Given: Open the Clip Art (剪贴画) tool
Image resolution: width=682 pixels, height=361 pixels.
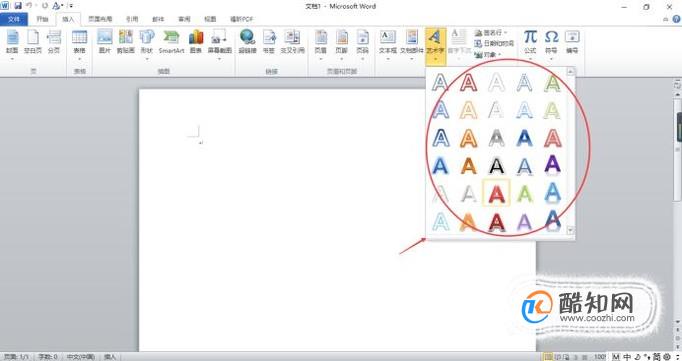Looking at the screenshot, I should tap(126, 41).
